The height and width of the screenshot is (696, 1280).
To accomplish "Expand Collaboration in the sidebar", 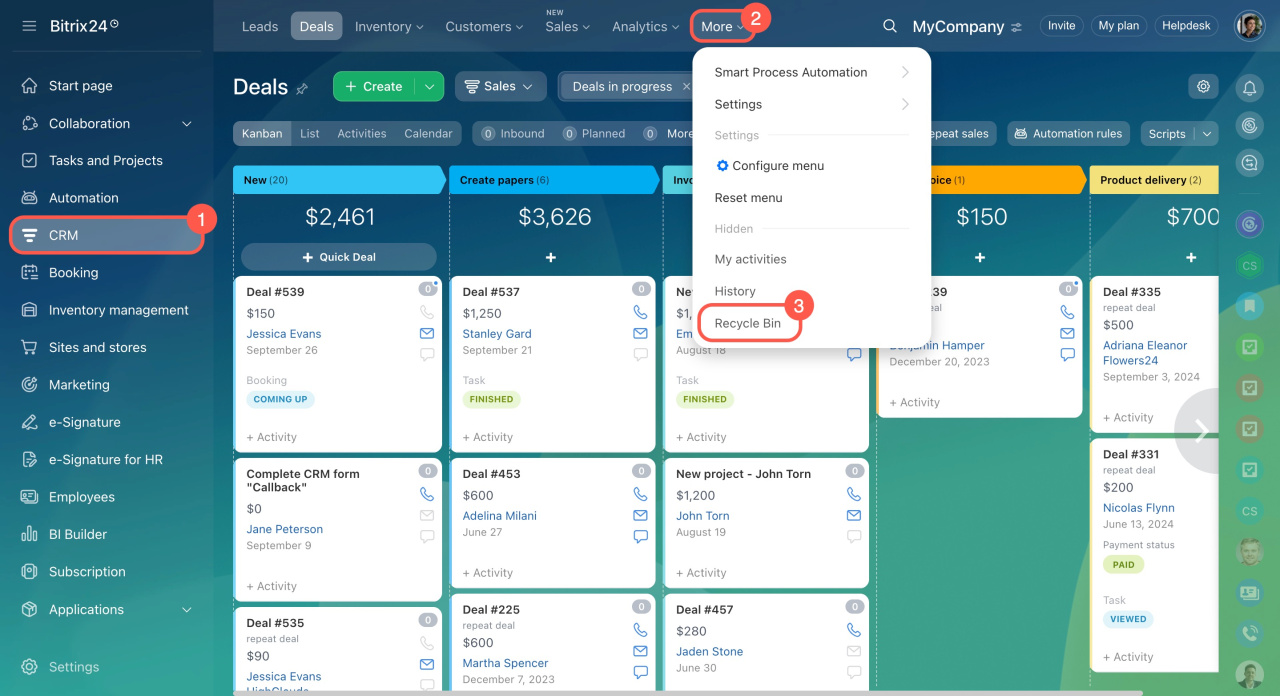I will (186, 124).
